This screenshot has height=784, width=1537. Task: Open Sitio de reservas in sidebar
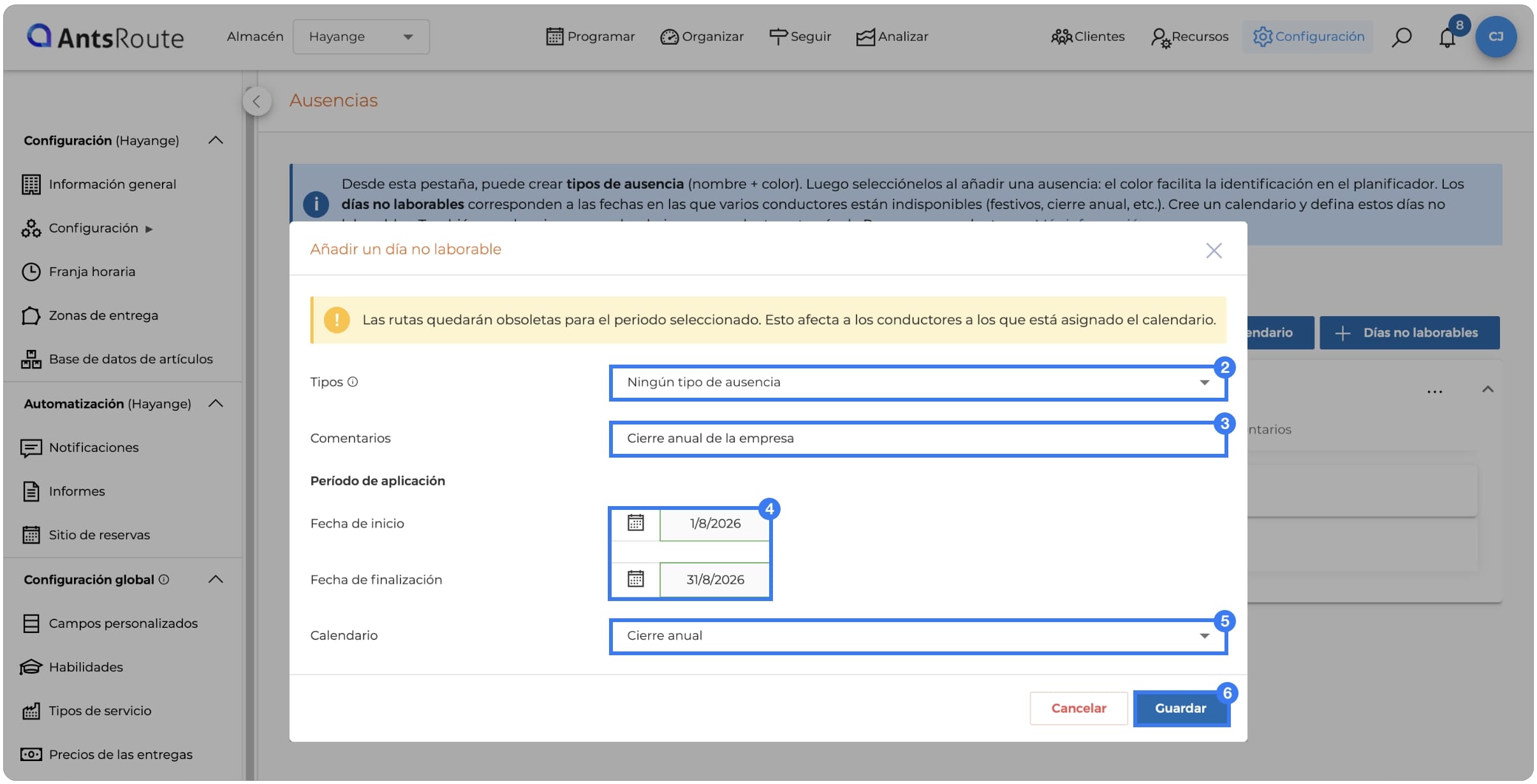click(x=99, y=535)
